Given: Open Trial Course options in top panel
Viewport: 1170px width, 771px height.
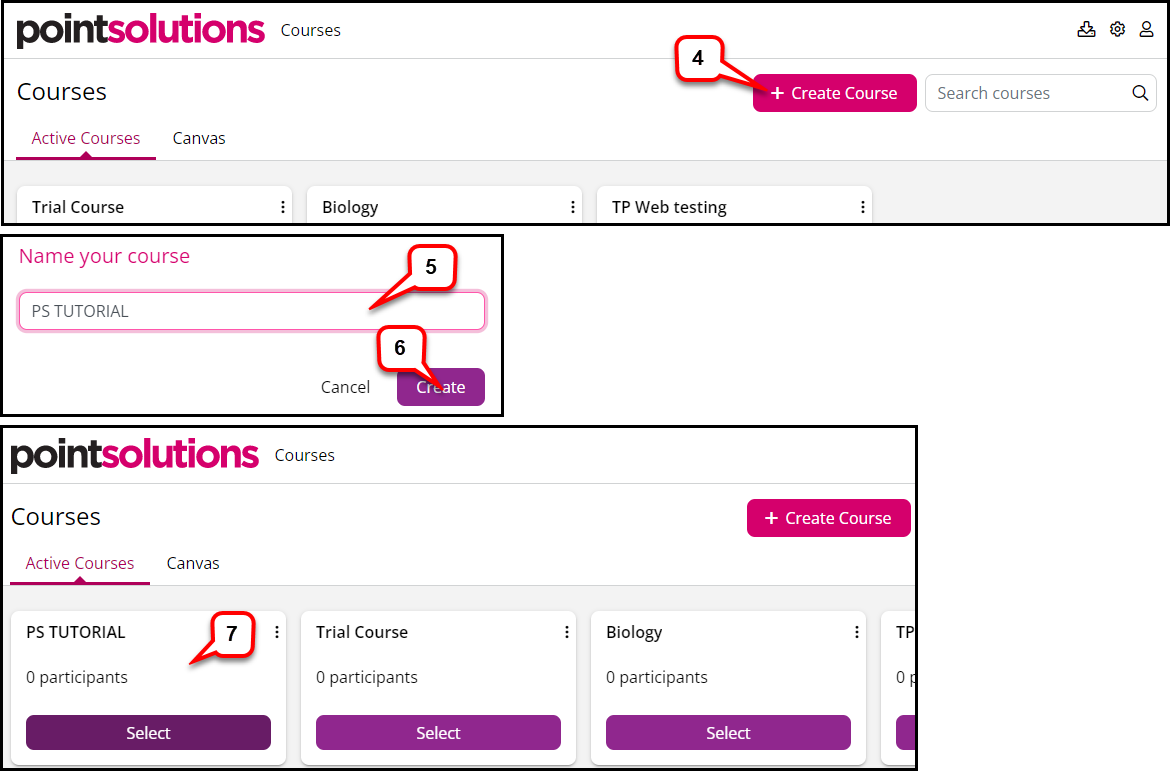Looking at the screenshot, I should click(283, 207).
